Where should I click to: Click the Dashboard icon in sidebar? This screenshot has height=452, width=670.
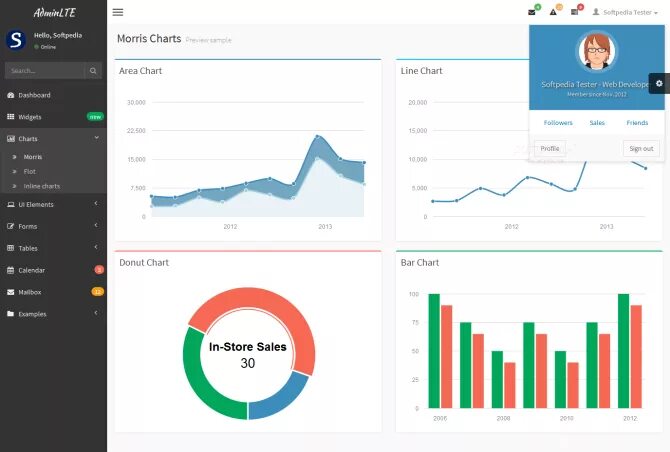click(11, 95)
